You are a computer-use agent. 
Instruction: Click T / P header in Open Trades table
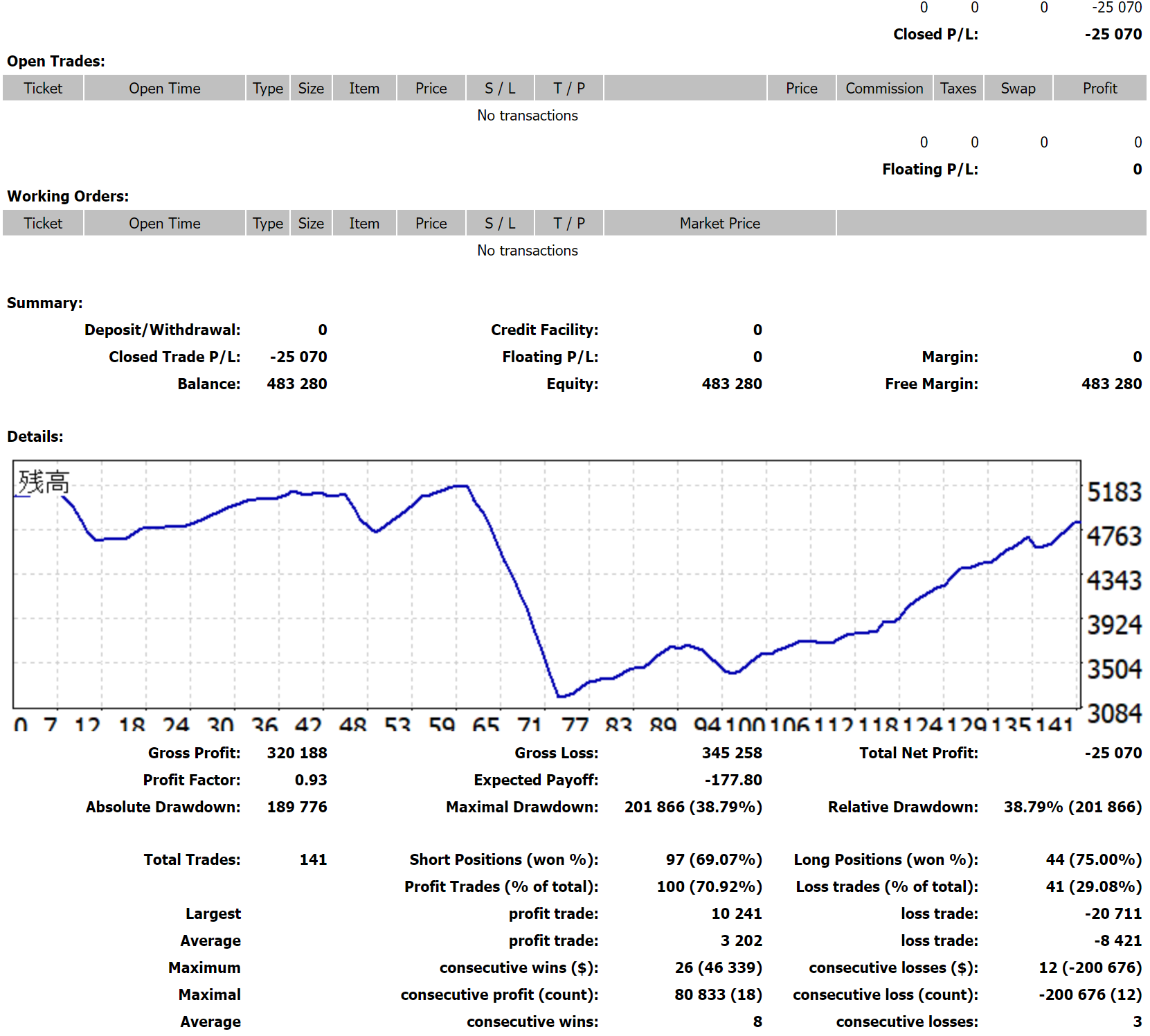569,88
